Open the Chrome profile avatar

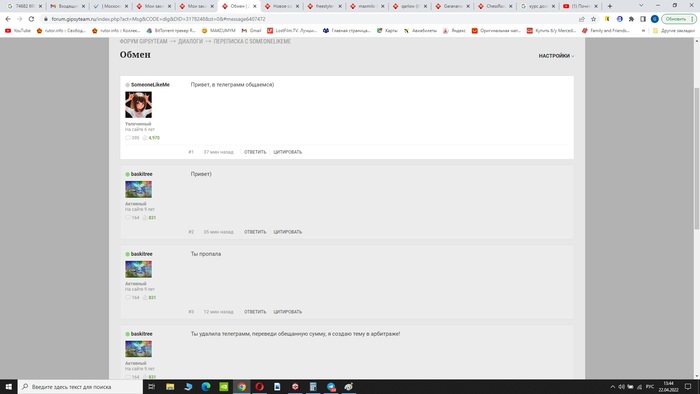click(654, 19)
